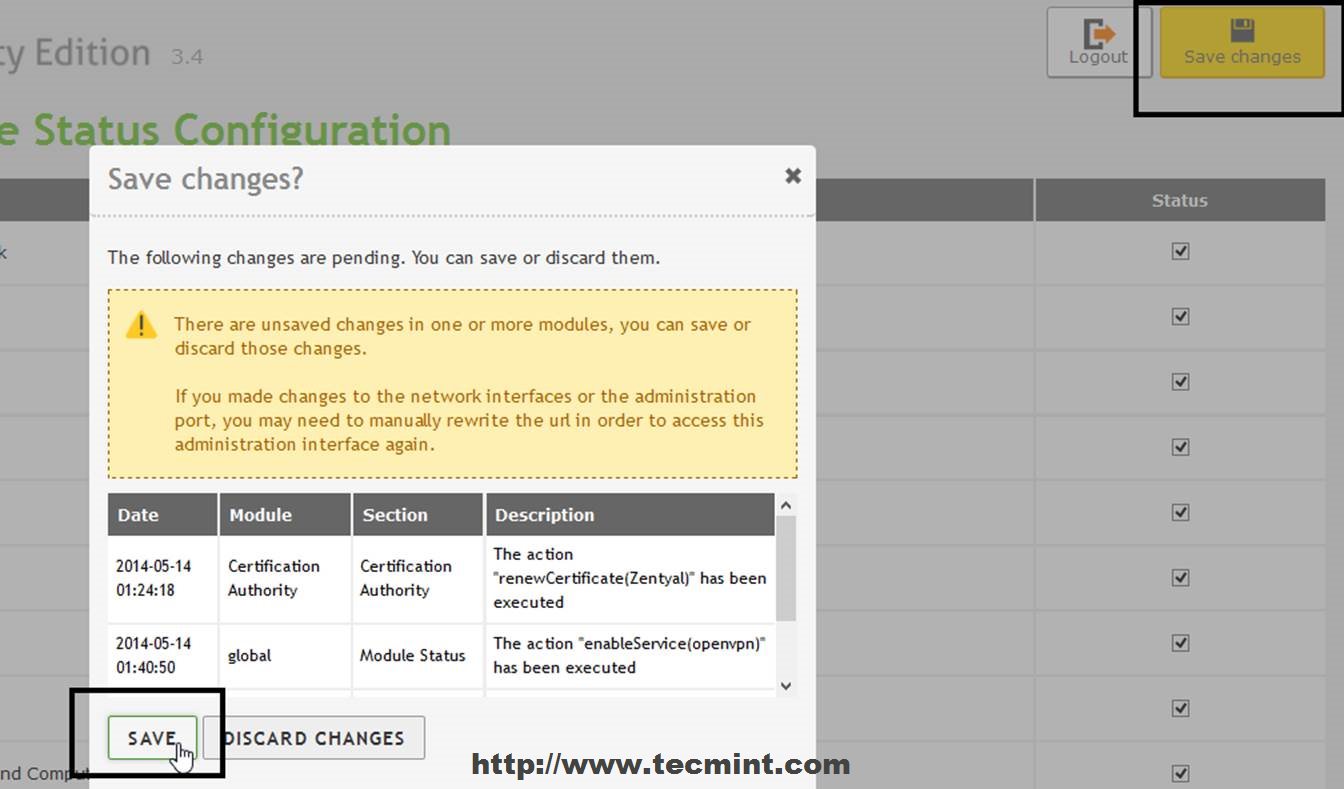Select the Module Status section cell
This screenshot has height=789, width=1344.
pos(418,655)
